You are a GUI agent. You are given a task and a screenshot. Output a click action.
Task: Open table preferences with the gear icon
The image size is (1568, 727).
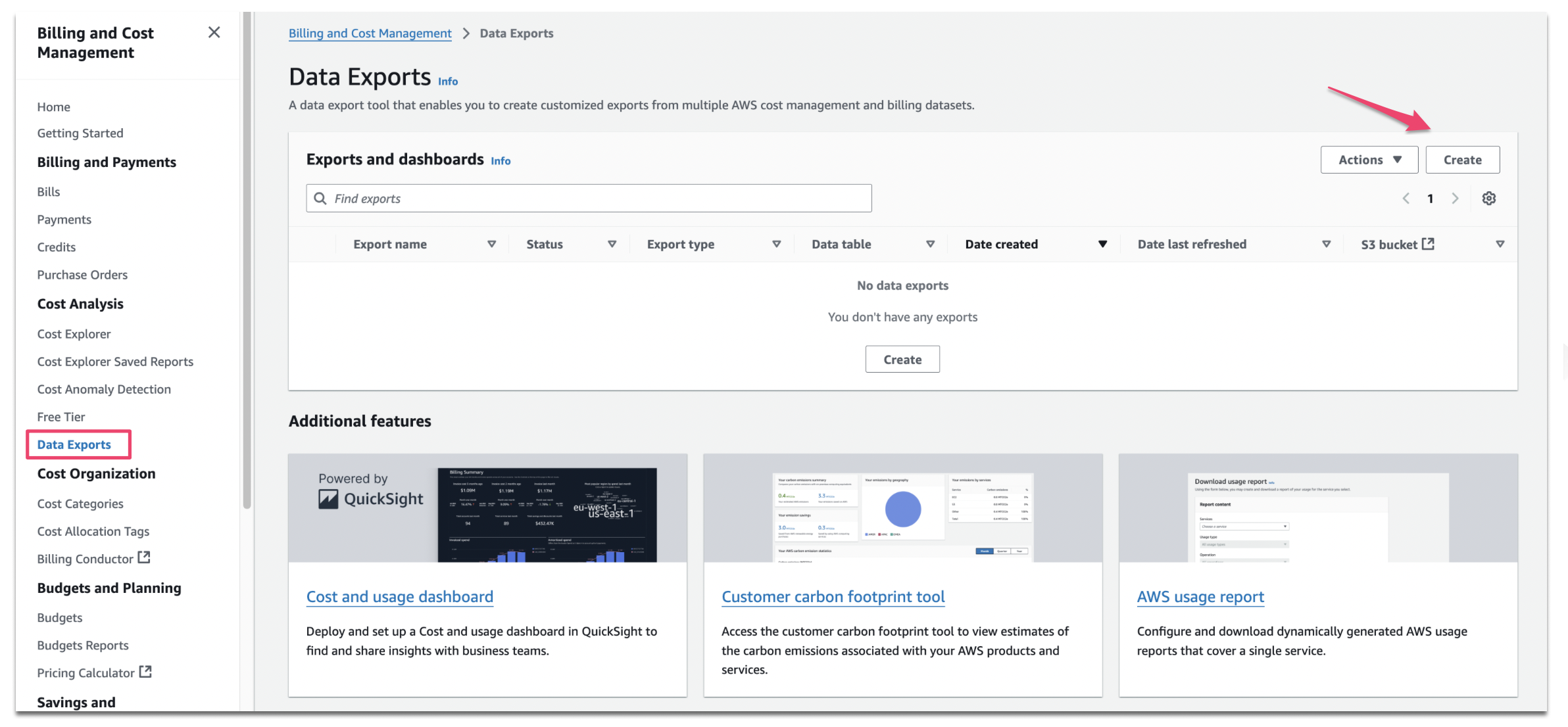tap(1489, 198)
